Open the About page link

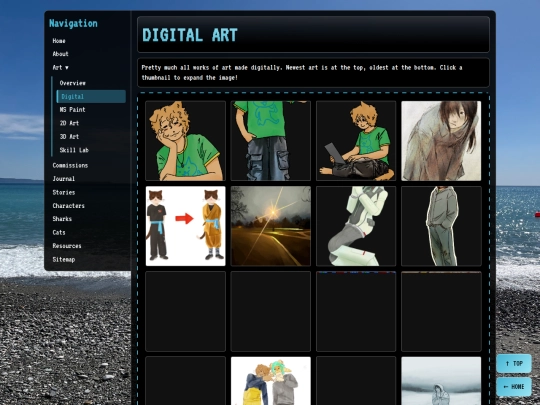[x=61, y=54]
